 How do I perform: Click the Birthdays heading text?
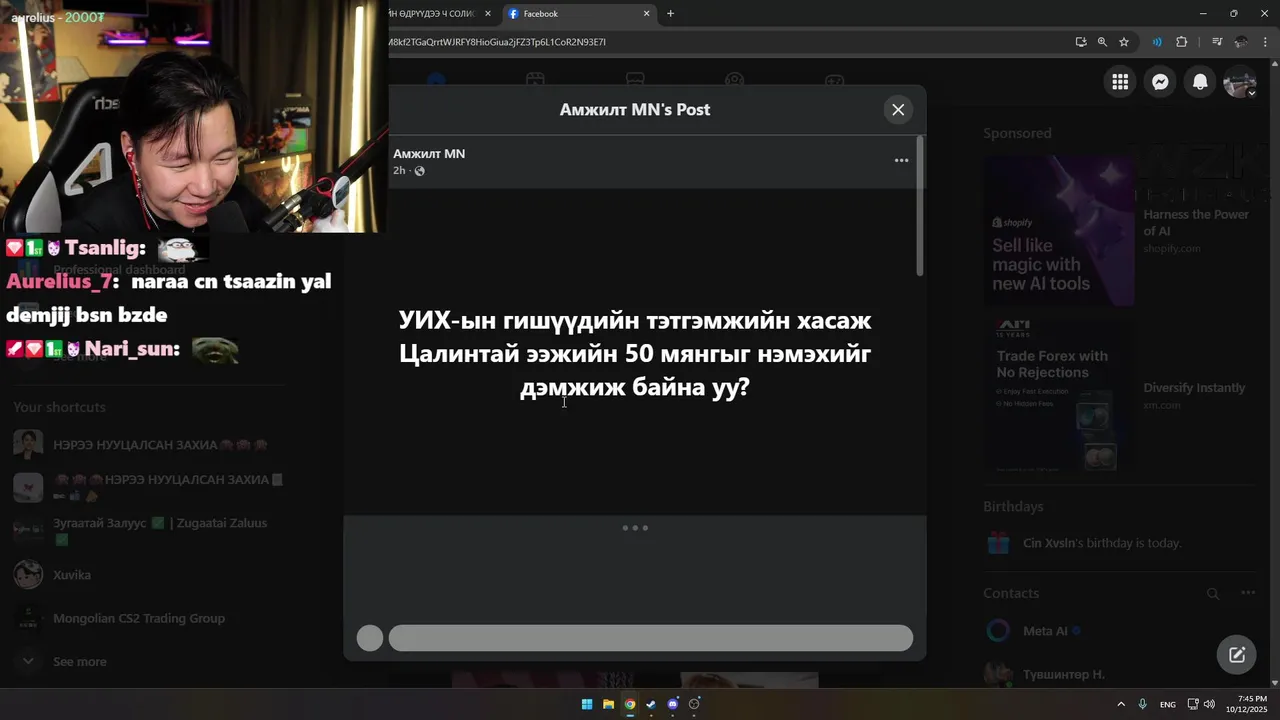click(x=1013, y=507)
